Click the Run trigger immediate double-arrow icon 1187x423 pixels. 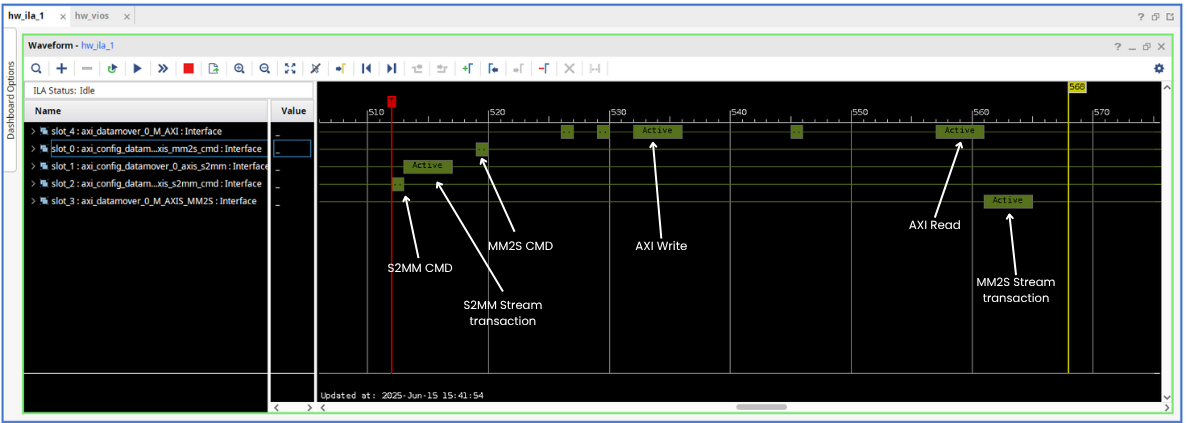(x=162, y=68)
